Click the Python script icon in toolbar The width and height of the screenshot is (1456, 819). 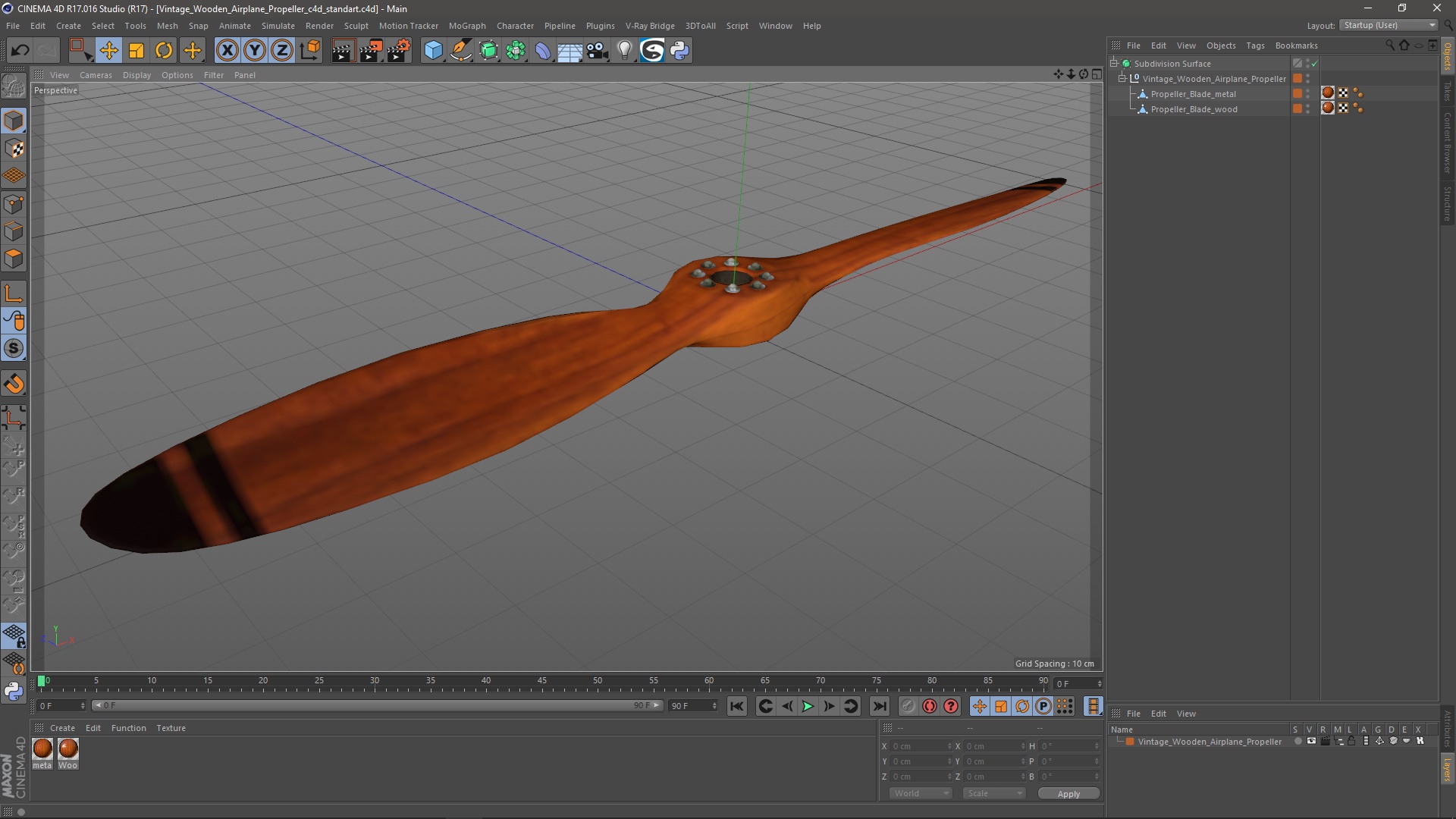[679, 51]
